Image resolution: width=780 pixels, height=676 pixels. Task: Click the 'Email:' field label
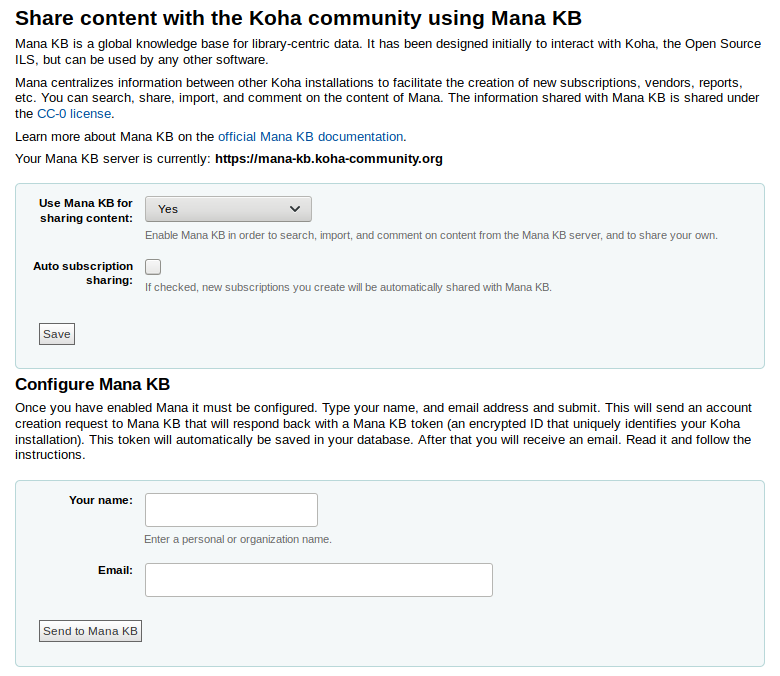115,570
